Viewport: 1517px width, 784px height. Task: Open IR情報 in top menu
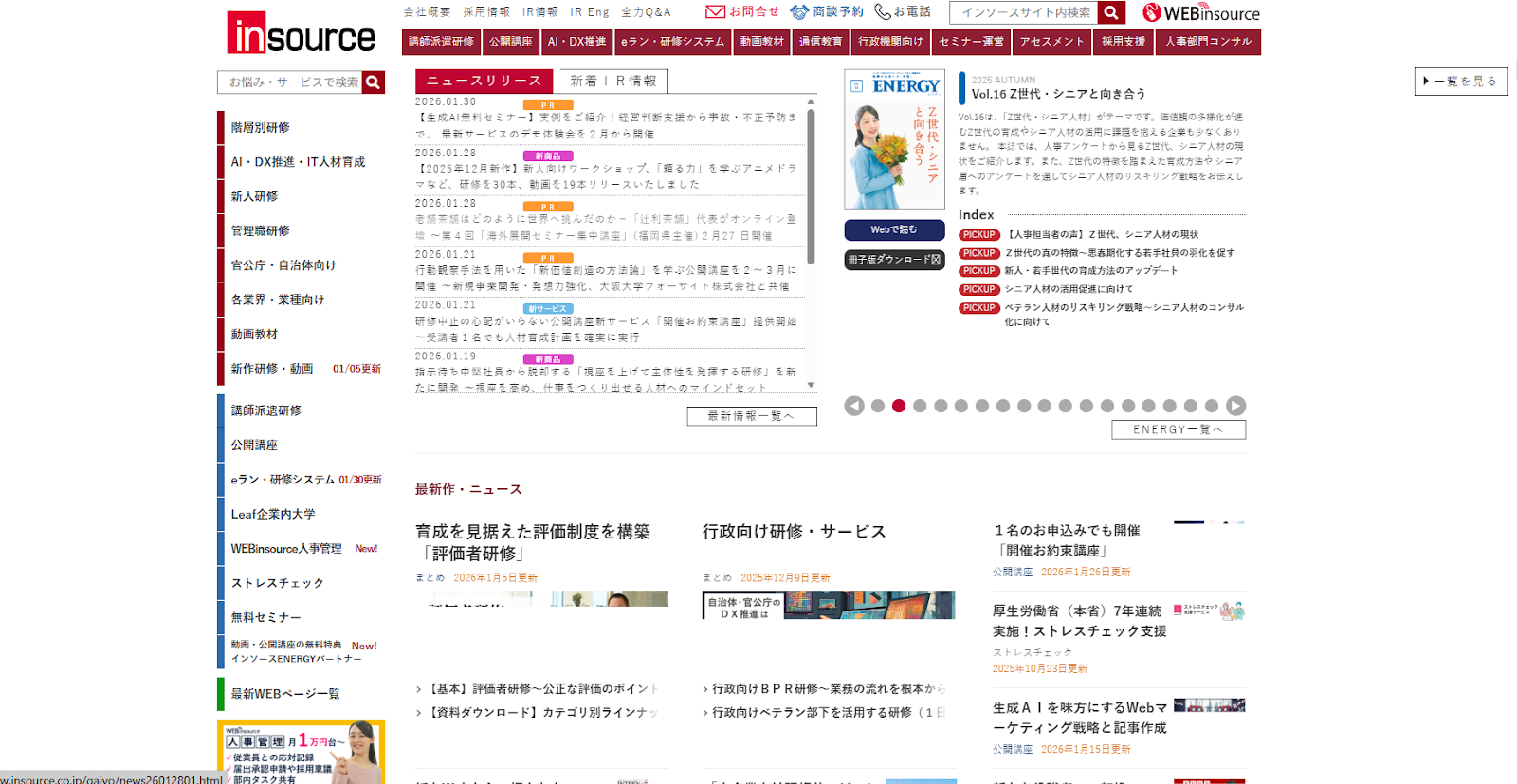[x=540, y=12]
